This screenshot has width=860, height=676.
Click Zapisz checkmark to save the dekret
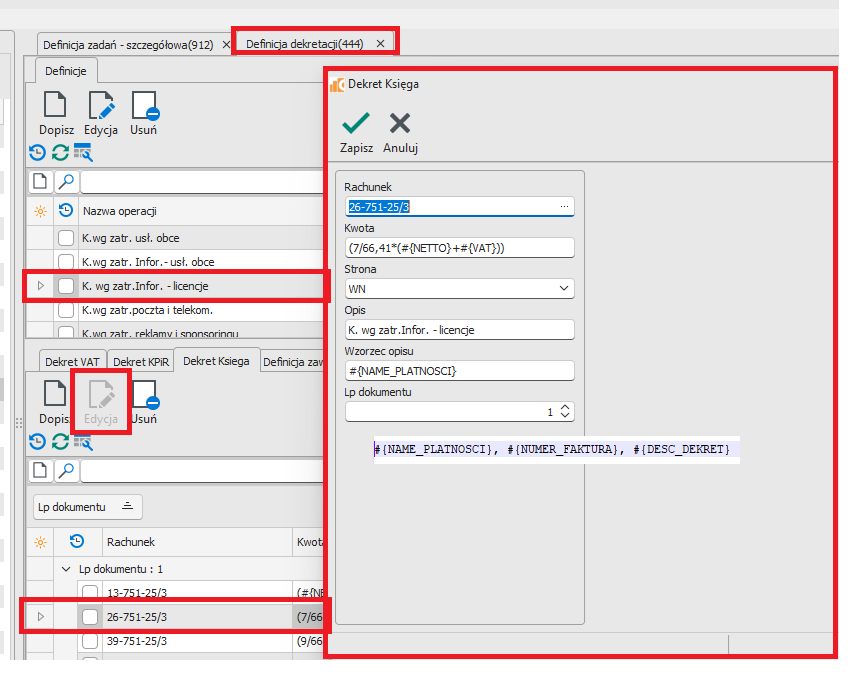pos(356,124)
